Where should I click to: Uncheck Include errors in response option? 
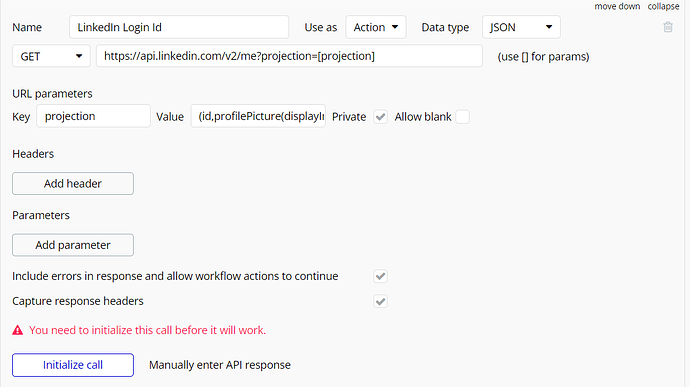click(x=380, y=276)
